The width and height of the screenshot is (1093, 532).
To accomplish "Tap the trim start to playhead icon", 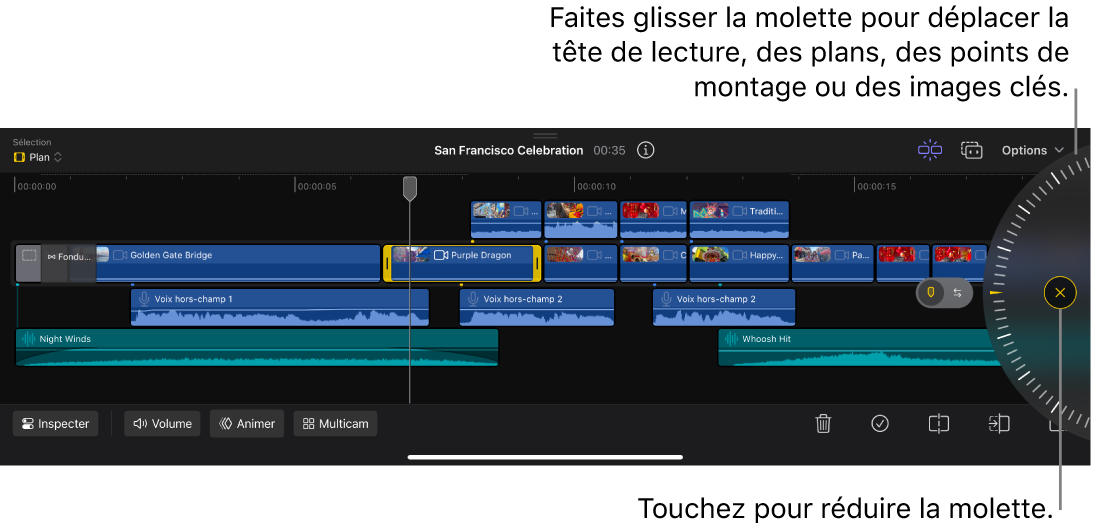I will click(998, 423).
